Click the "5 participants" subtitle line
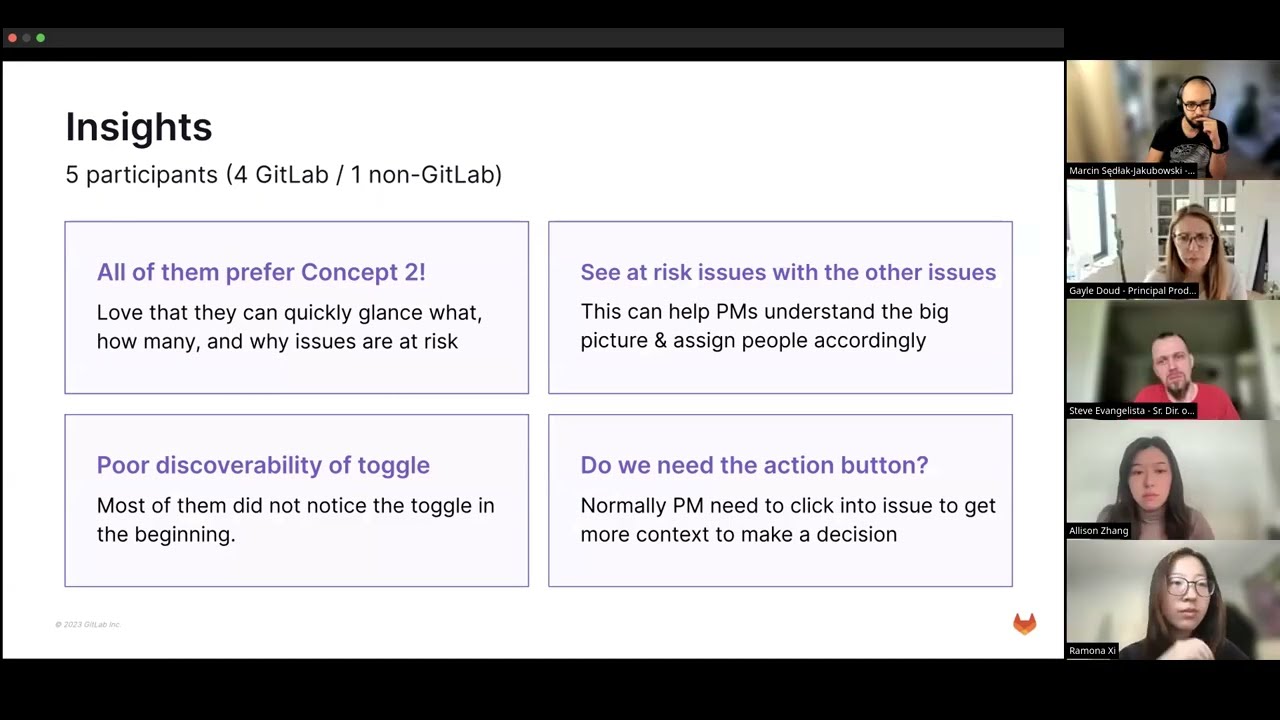This screenshot has width=1280, height=720. point(283,175)
